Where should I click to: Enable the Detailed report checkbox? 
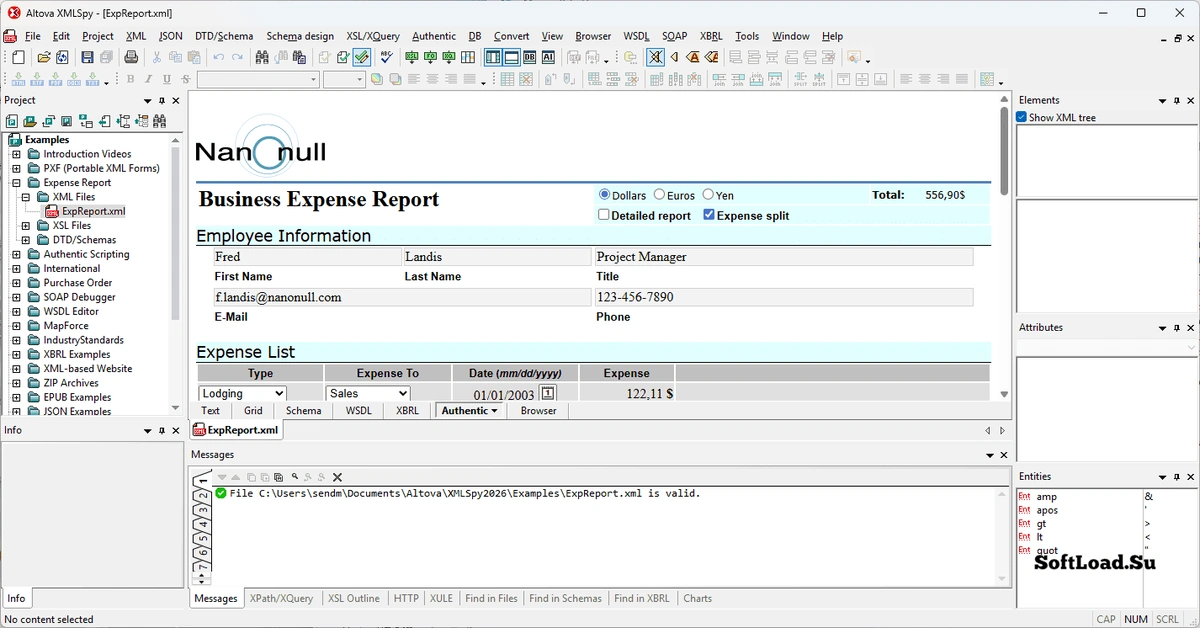(x=604, y=215)
